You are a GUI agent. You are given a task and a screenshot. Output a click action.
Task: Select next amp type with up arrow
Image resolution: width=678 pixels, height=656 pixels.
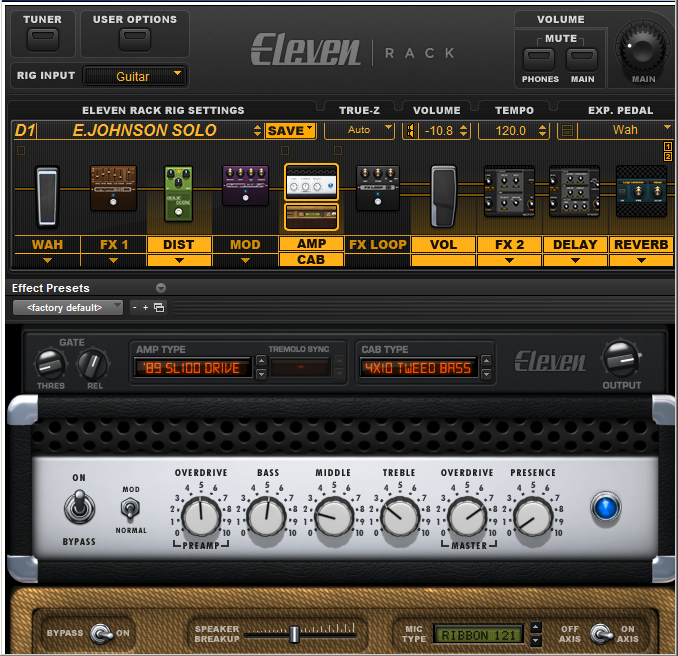(261, 360)
